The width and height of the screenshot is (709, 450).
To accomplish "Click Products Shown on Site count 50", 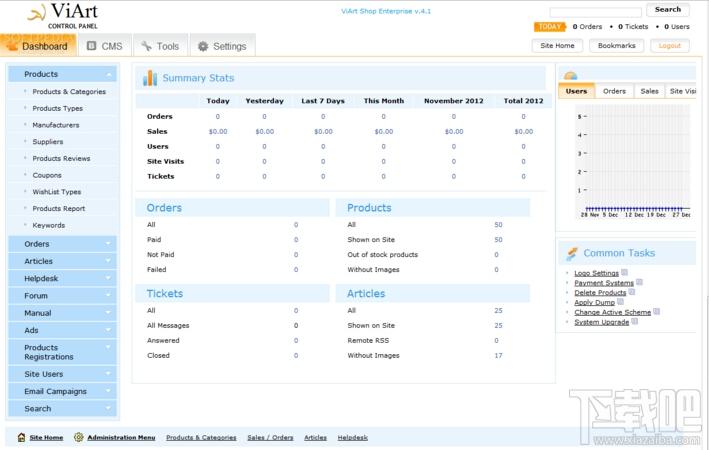I will pyautogui.click(x=498, y=240).
